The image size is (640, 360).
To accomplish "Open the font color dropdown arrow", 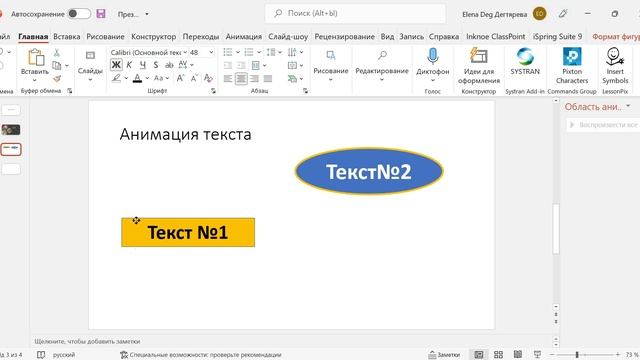I will click(147, 78).
